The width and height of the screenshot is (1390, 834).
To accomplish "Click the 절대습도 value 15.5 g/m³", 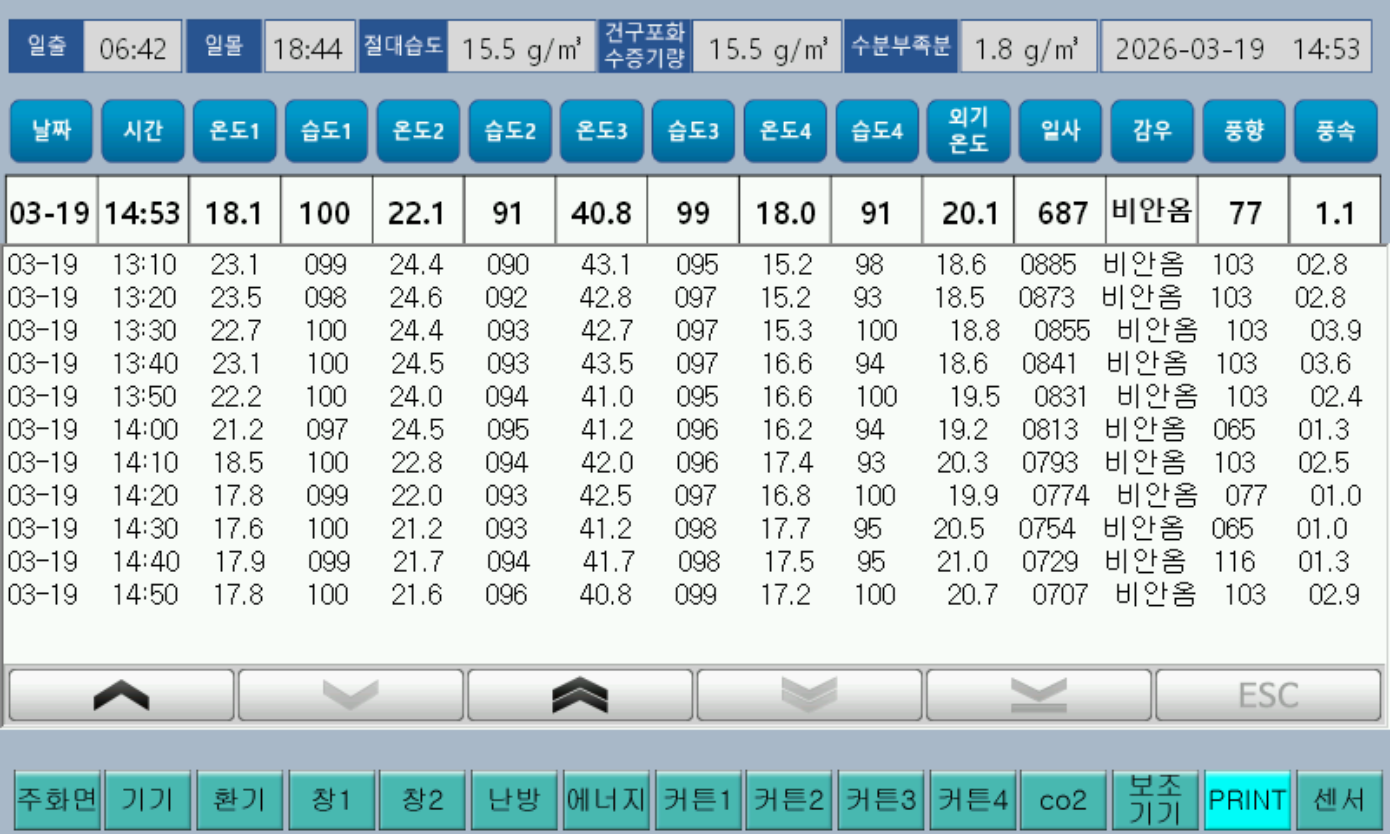I will (x=522, y=48).
